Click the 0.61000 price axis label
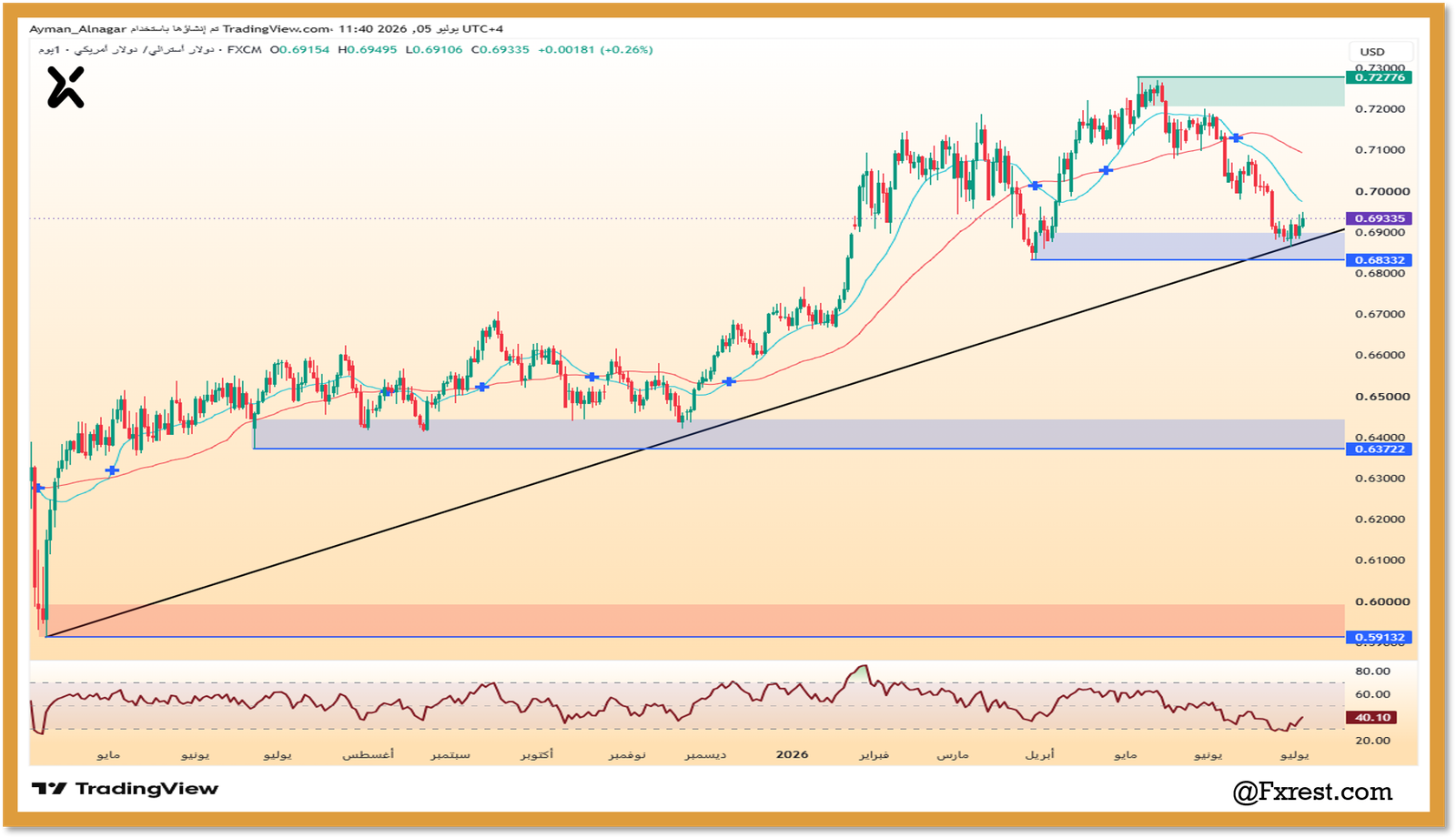Screen dimensions: 1456x838 pos(1380,560)
